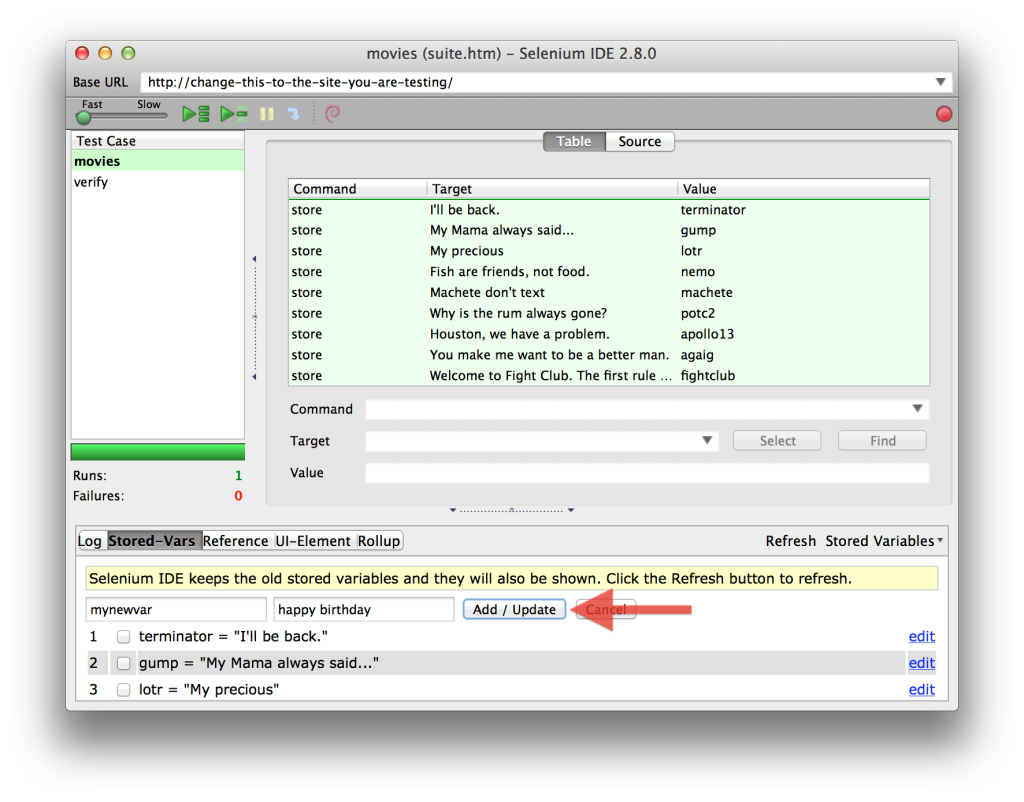
Task: Check the checkbox next to lotr variable
Action: pyautogui.click(x=123, y=690)
